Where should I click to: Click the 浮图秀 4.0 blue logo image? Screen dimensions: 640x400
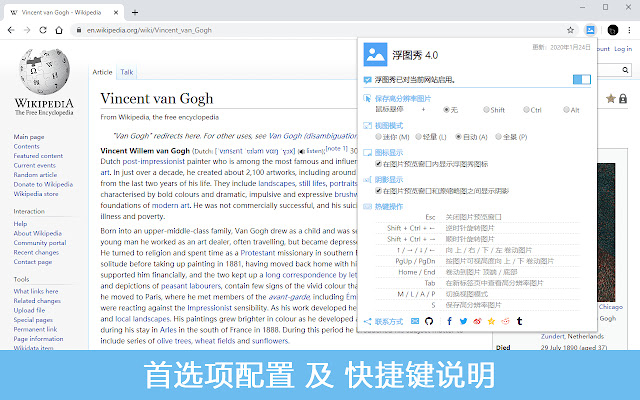[375, 54]
